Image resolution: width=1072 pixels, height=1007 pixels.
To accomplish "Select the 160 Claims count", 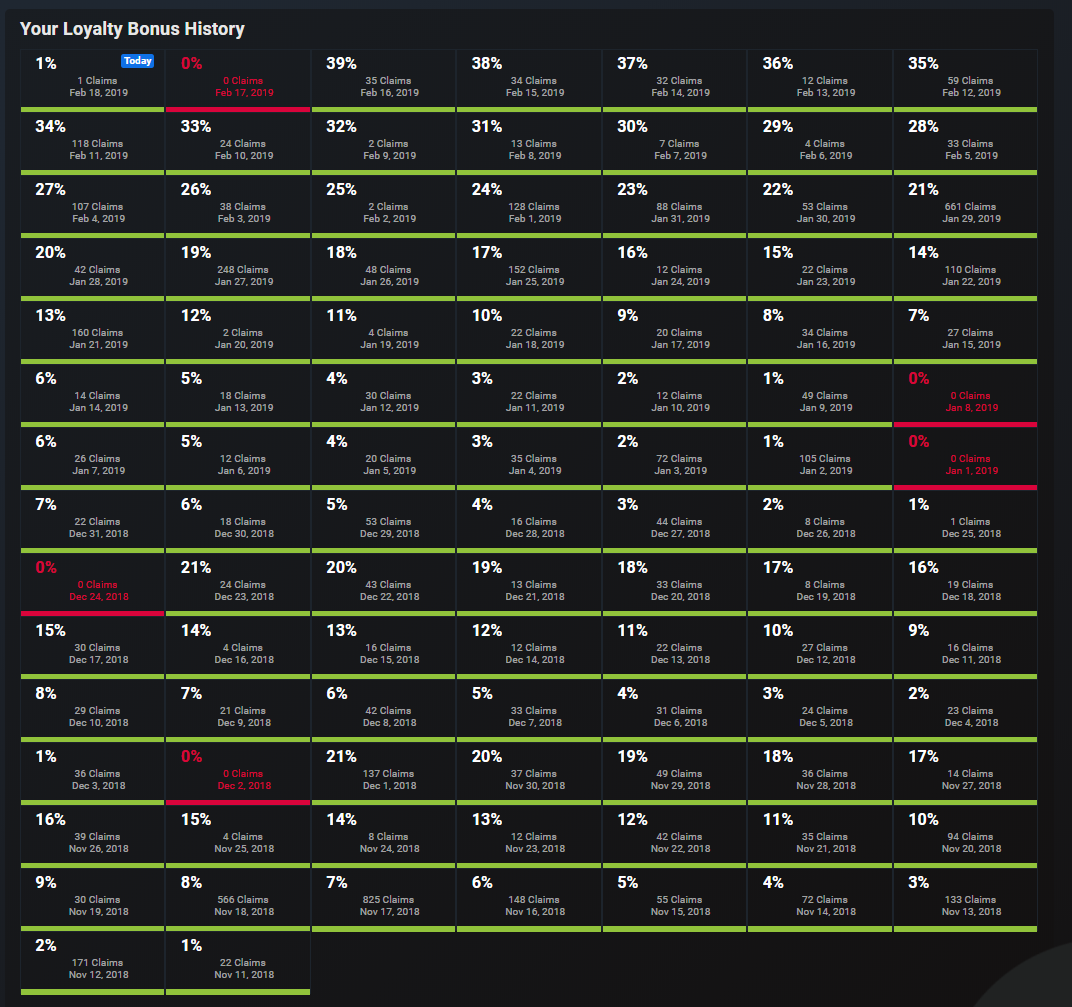I will pos(98,332).
